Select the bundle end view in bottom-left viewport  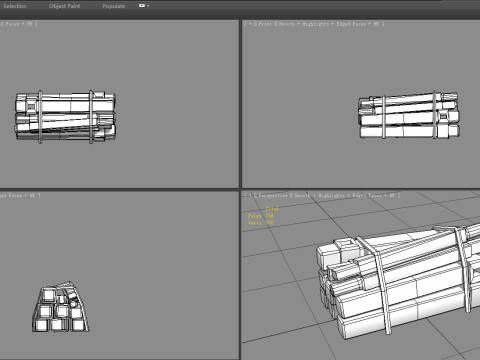pos(61,307)
